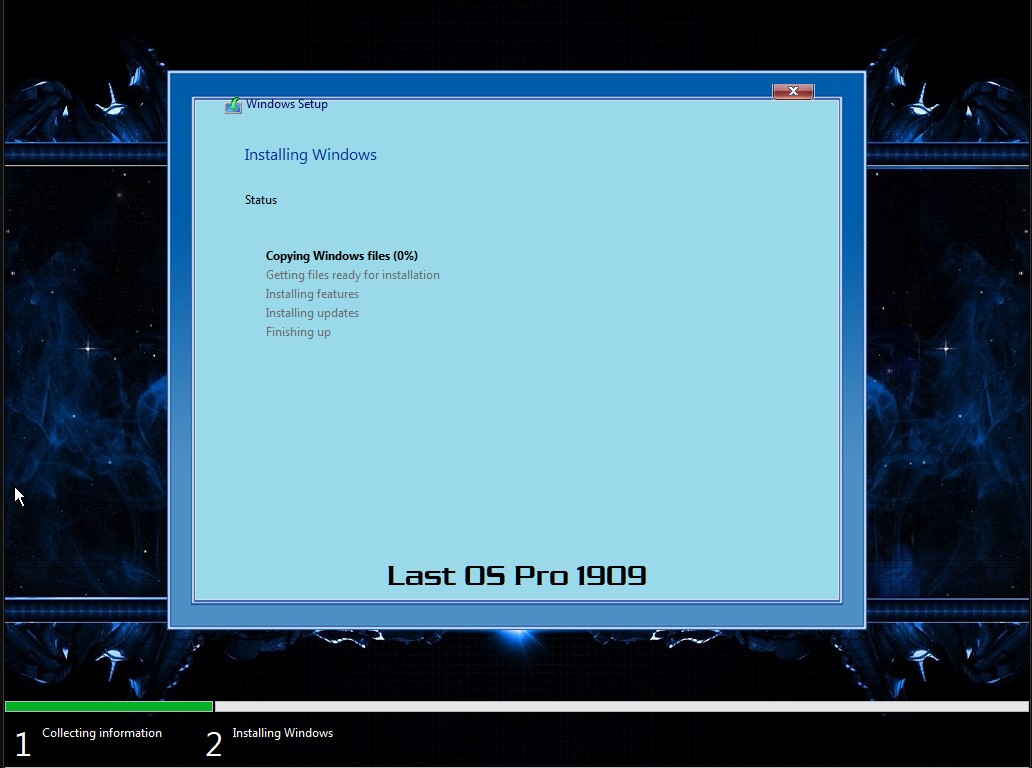Select 'Copying Windows files (0%)' status line
Image resolution: width=1032 pixels, height=768 pixels.
pos(342,256)
